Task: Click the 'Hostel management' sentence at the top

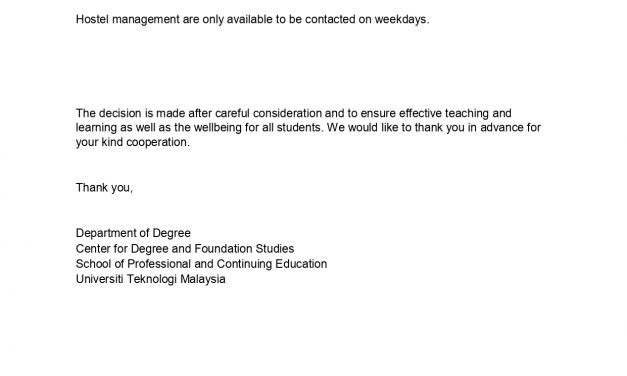Action: pos(252,20)
